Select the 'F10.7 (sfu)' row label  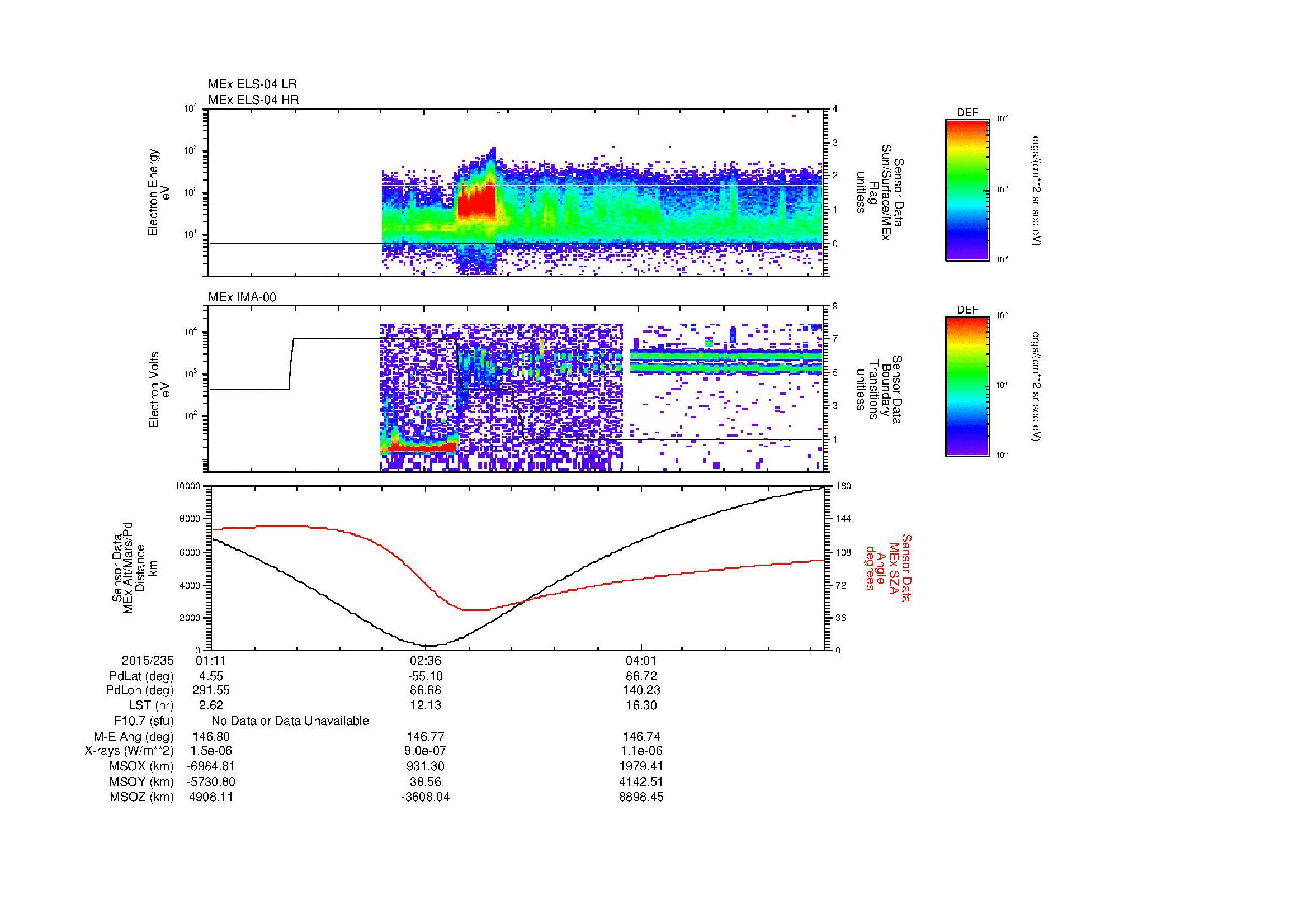click(x=144, y=721)
